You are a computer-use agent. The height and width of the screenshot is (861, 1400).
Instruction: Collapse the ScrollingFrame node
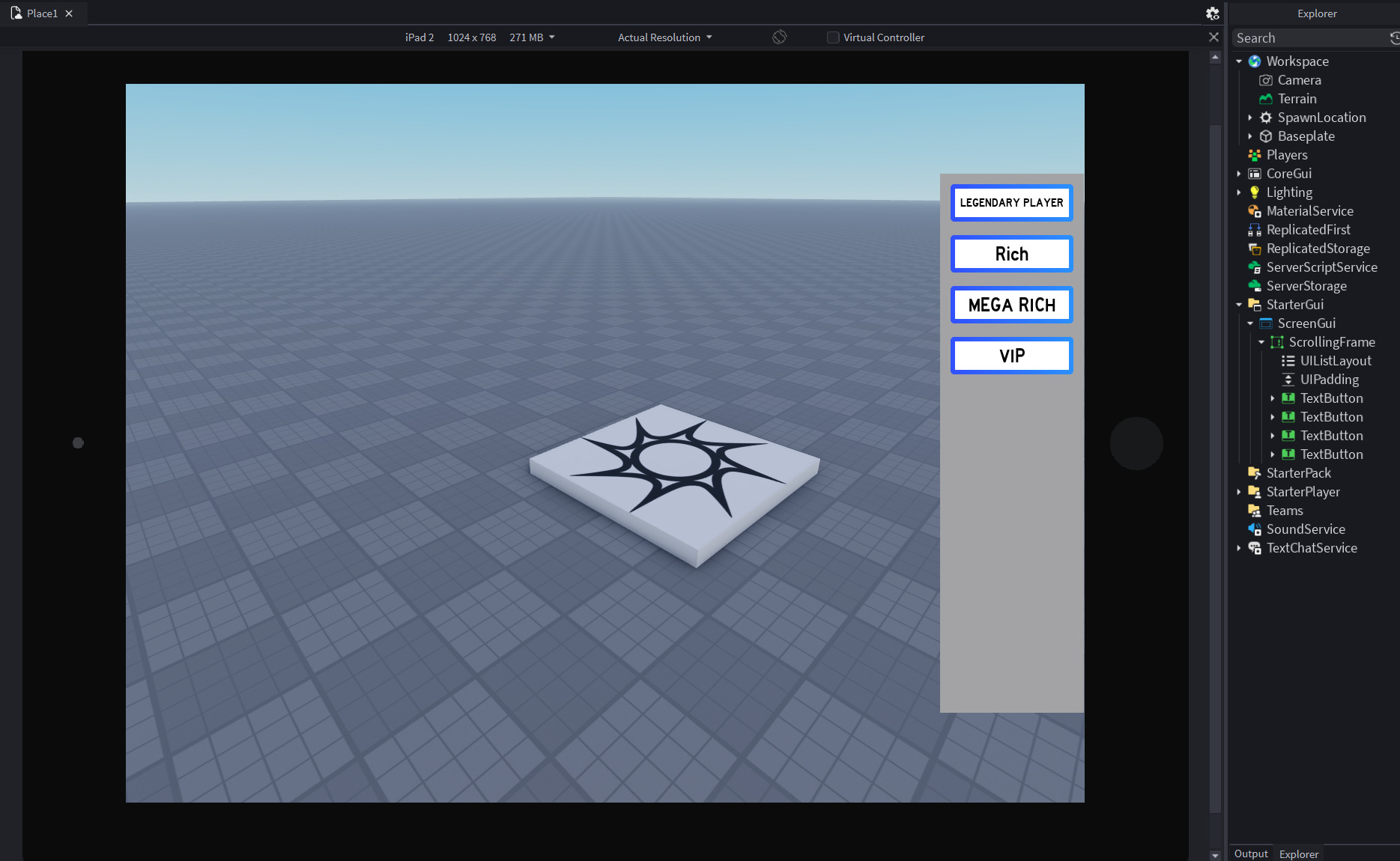pos(1261,342)
